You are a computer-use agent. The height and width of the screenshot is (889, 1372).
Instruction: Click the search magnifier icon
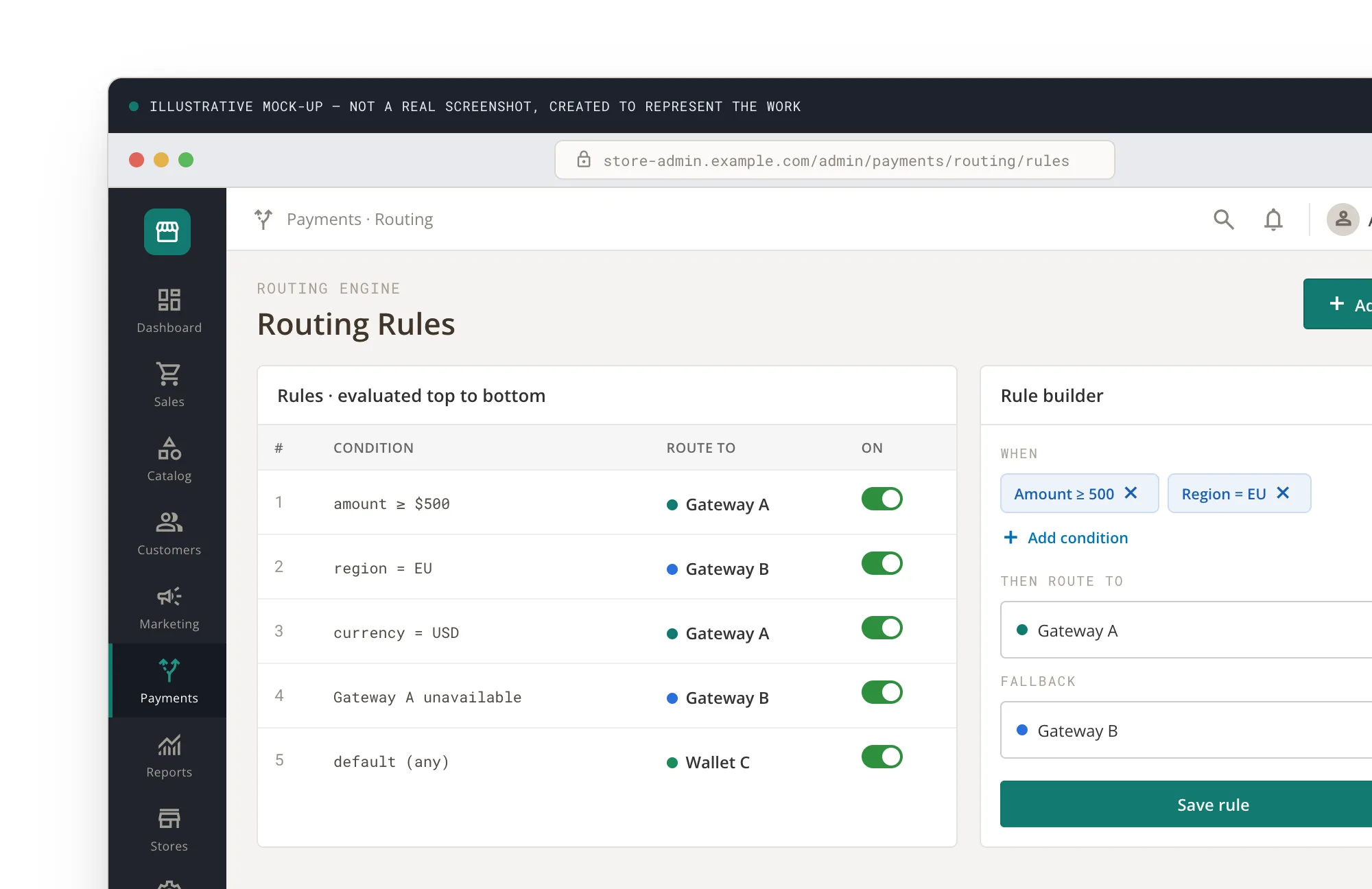coord(1224,220)
